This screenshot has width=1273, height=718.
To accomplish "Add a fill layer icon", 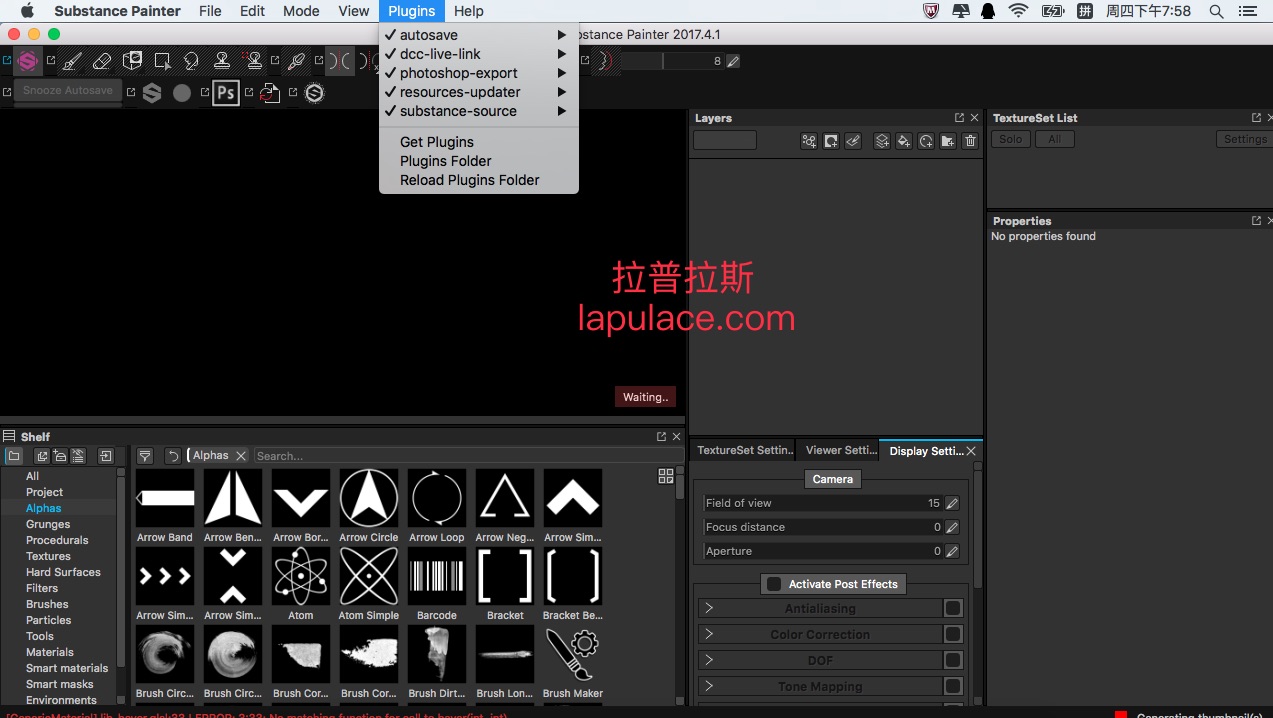I will click(904, 141).
